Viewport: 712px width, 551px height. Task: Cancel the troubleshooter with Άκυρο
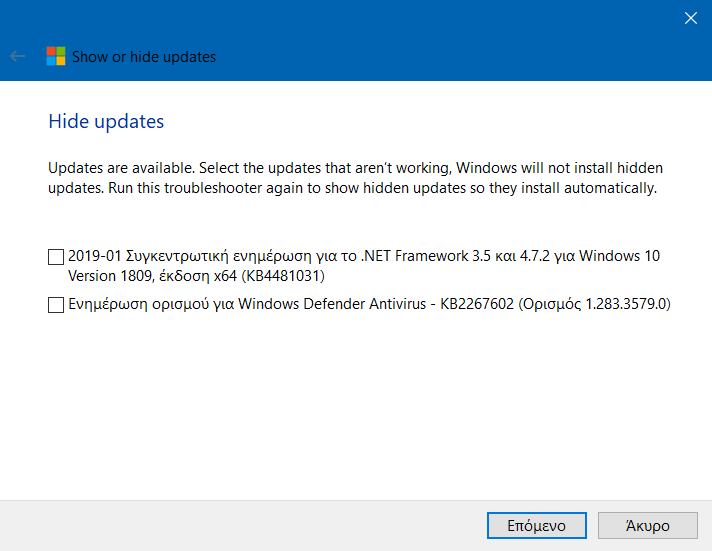point(648,526)
